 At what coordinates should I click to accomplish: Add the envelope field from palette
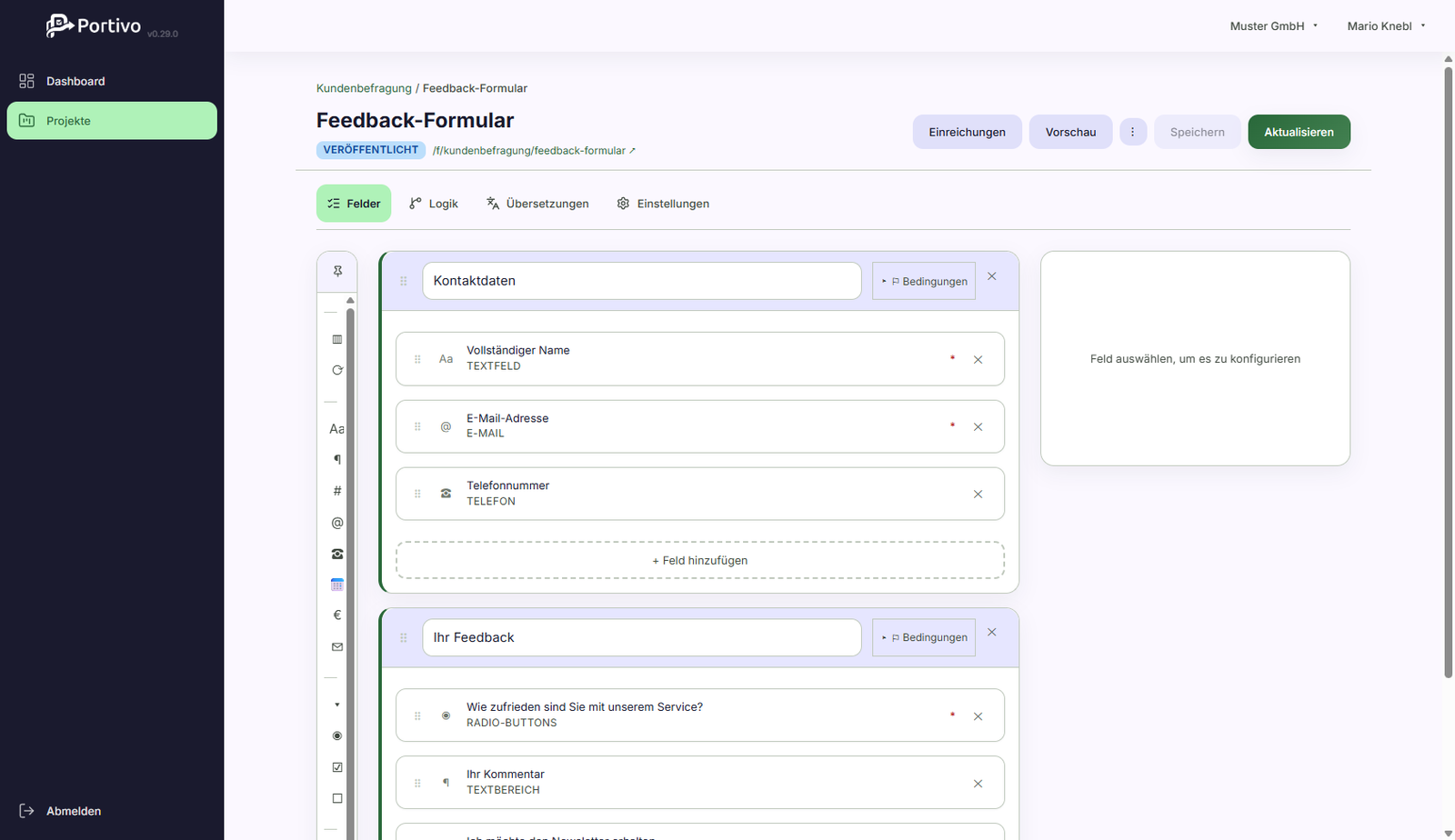pyautogui.click(x=337, y=647)
